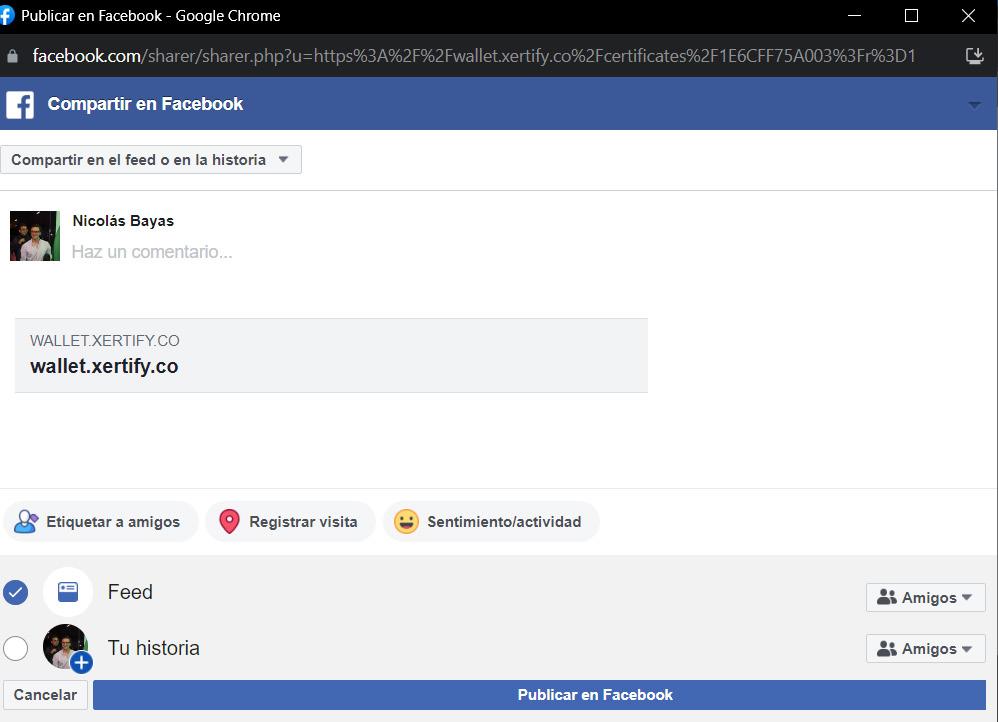Click the 'Feed' label text
Screen dimensions: 998x722
point(130,592)
